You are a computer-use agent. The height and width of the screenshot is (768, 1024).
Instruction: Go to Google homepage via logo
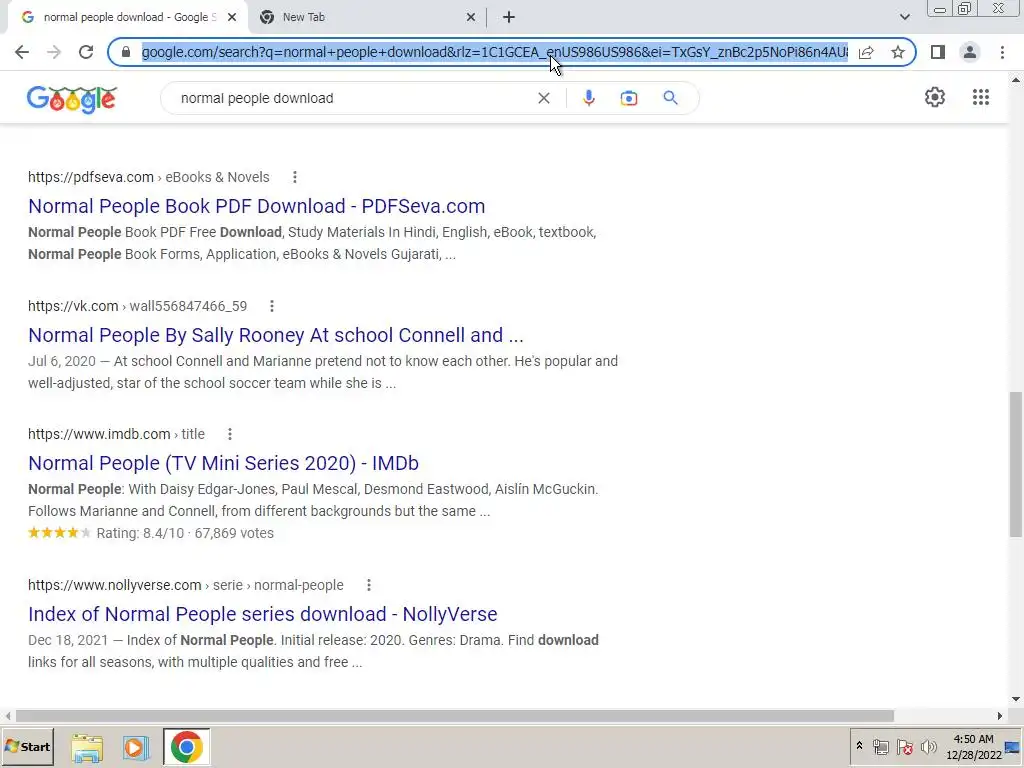(72, 99)
